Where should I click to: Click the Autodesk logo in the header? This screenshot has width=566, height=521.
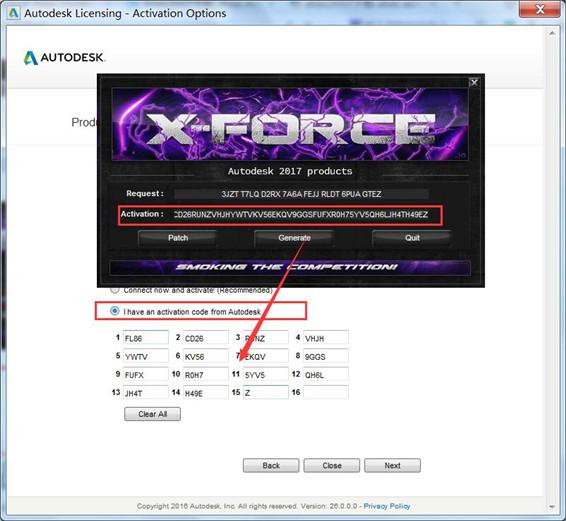(64, 58)
